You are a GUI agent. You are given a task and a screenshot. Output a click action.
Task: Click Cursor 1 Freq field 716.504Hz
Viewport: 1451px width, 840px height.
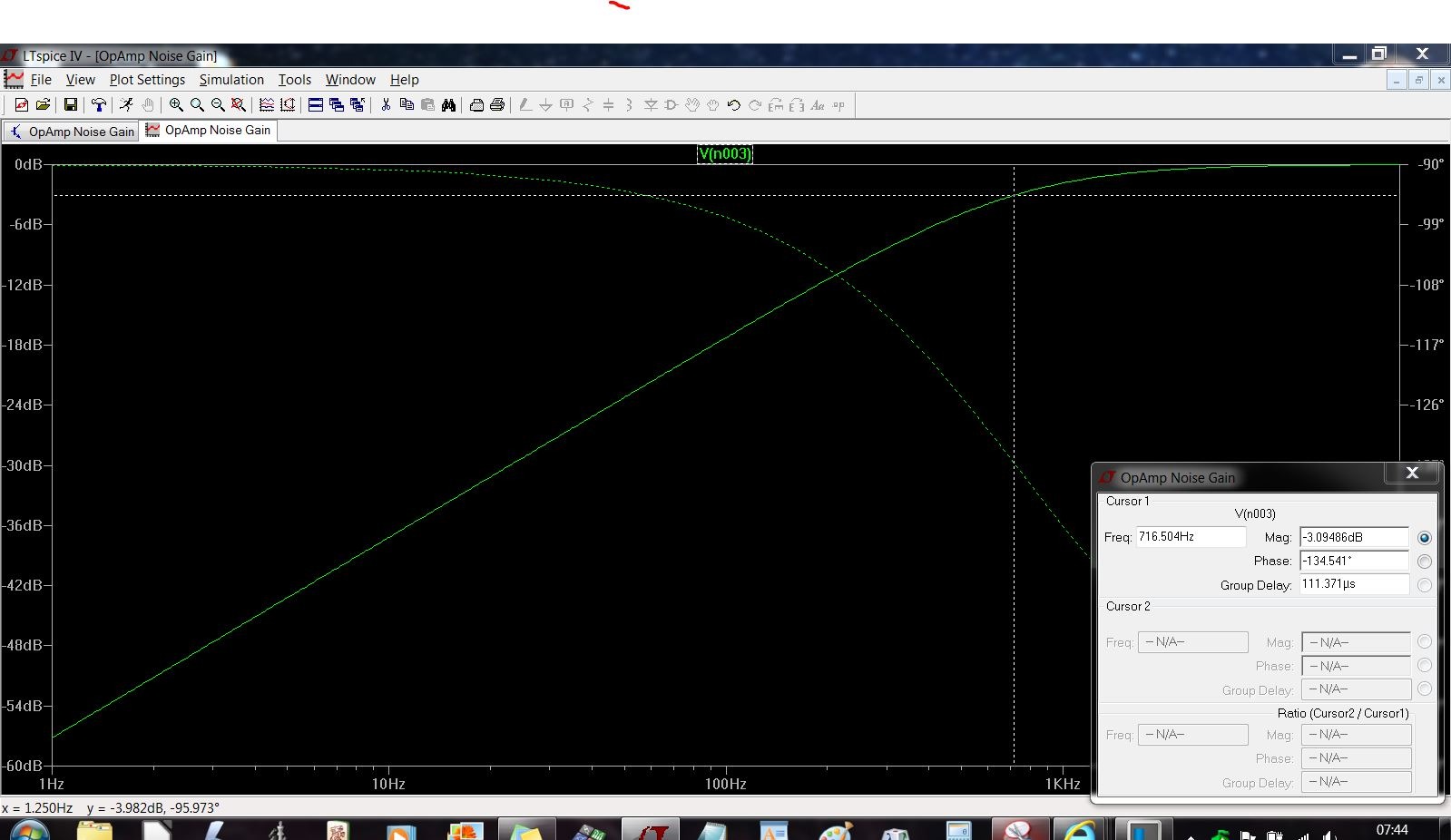(1191, 537)
